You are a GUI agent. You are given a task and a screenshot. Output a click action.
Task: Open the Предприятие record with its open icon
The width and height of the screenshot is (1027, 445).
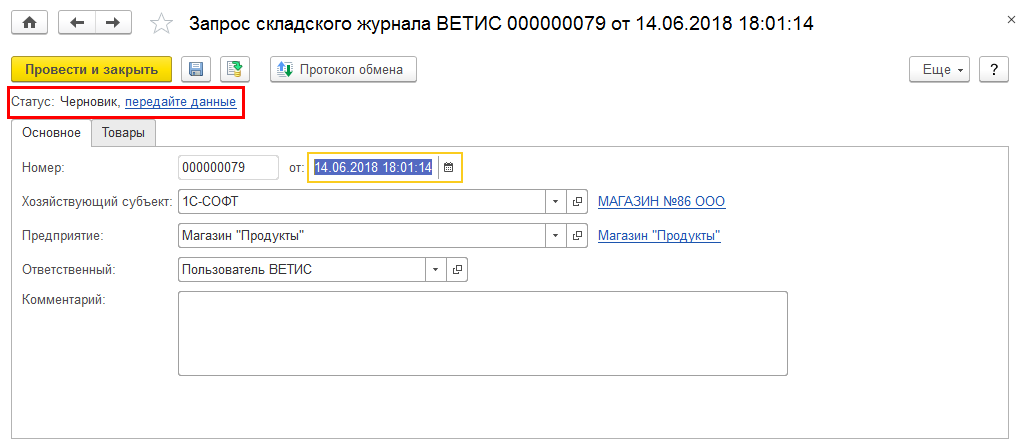pos(577,236)
